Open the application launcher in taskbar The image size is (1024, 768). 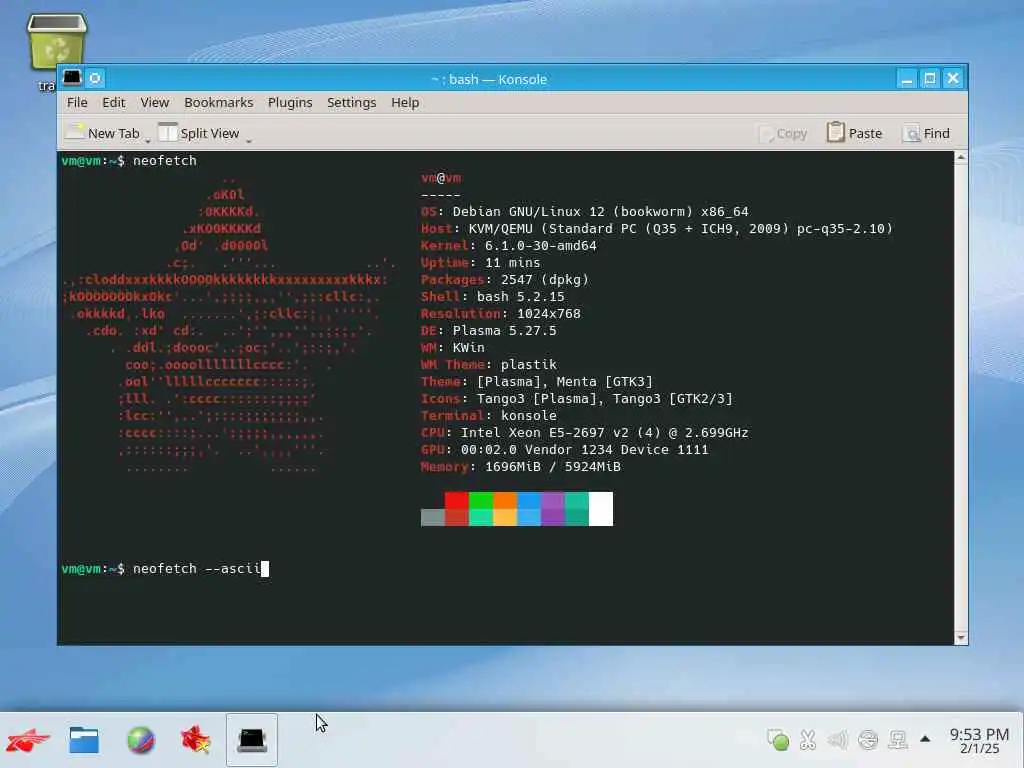(x=27, y=740)
